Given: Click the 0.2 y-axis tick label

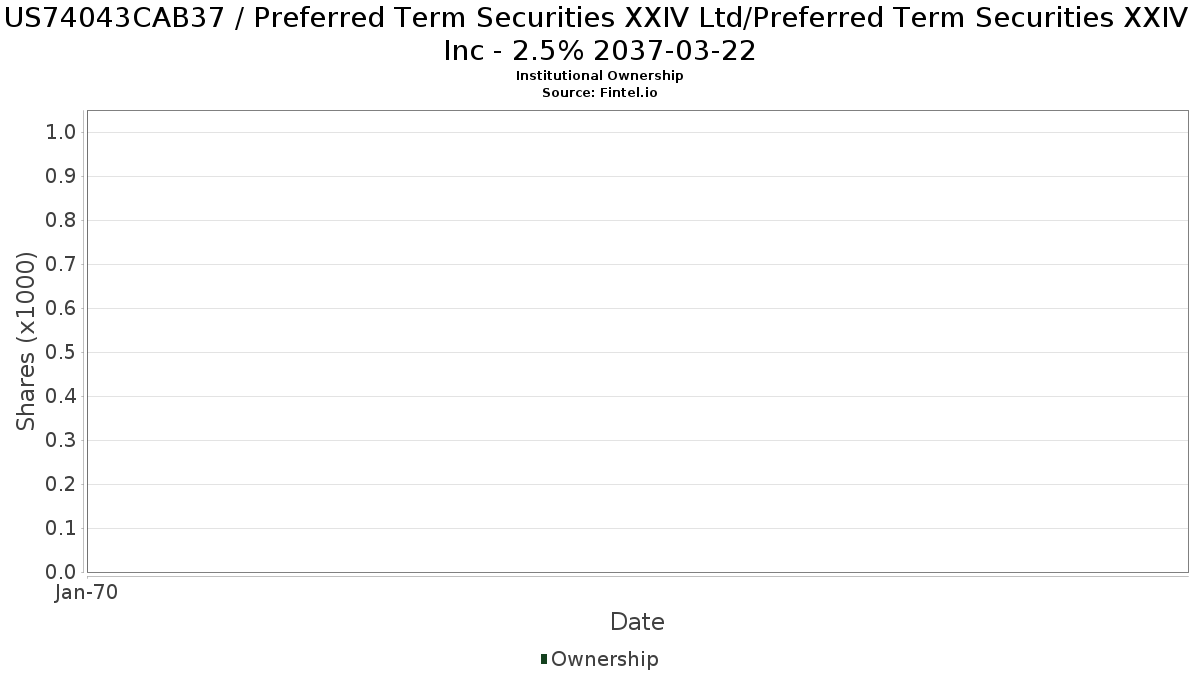Looking at the screenshot, I should click(62, 485).
